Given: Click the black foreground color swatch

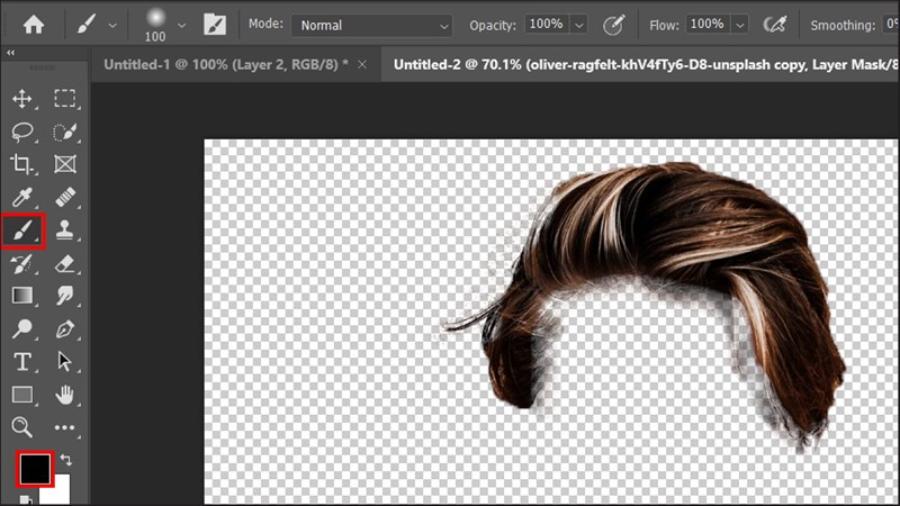Looking at the screenshot, I should click(x=34, y=468).
